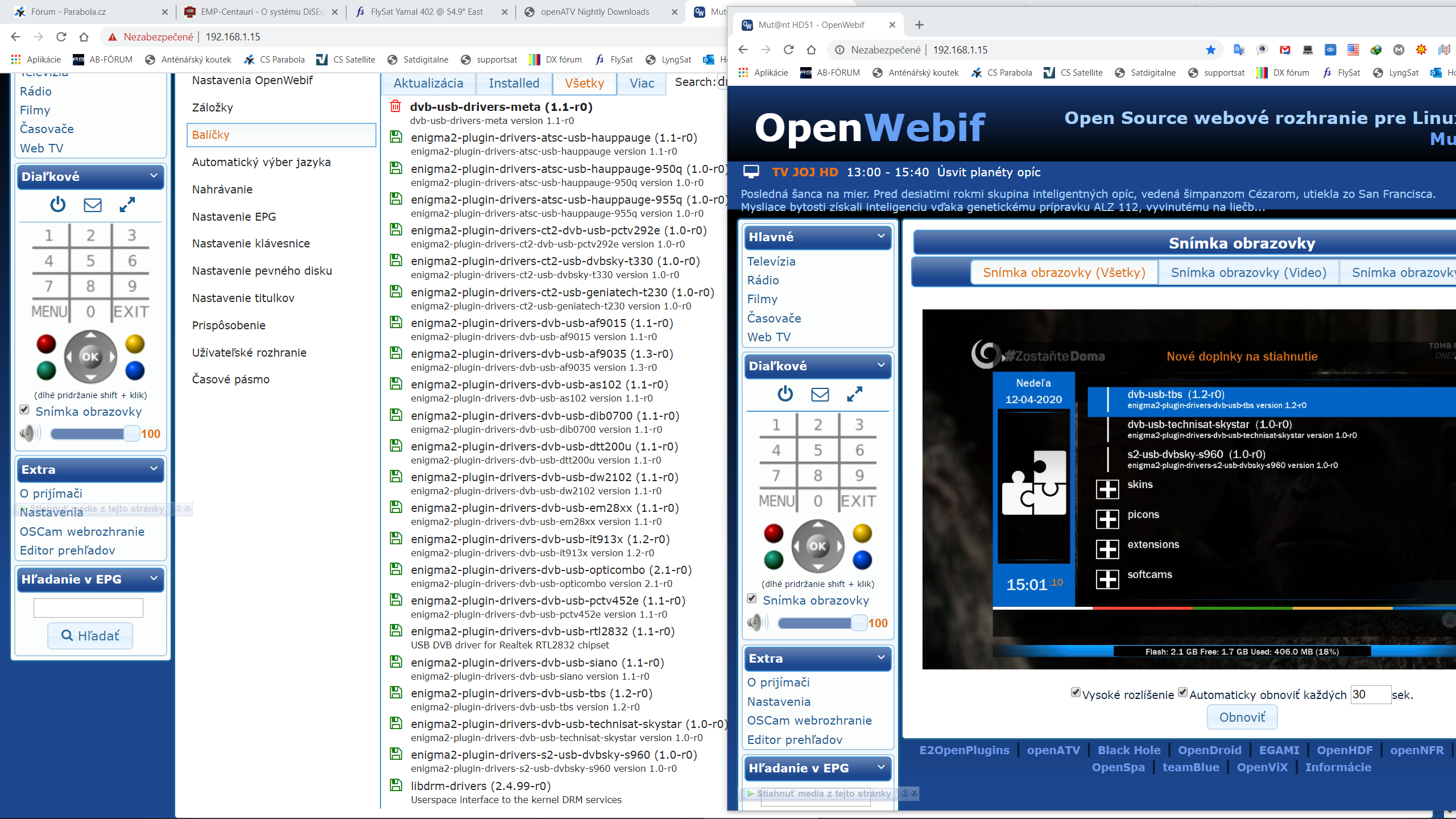This screenshot has width=1456, height=819.
Task: Disable Automaticky obnoviť každých checkbox
Action: click(1183, 692)
